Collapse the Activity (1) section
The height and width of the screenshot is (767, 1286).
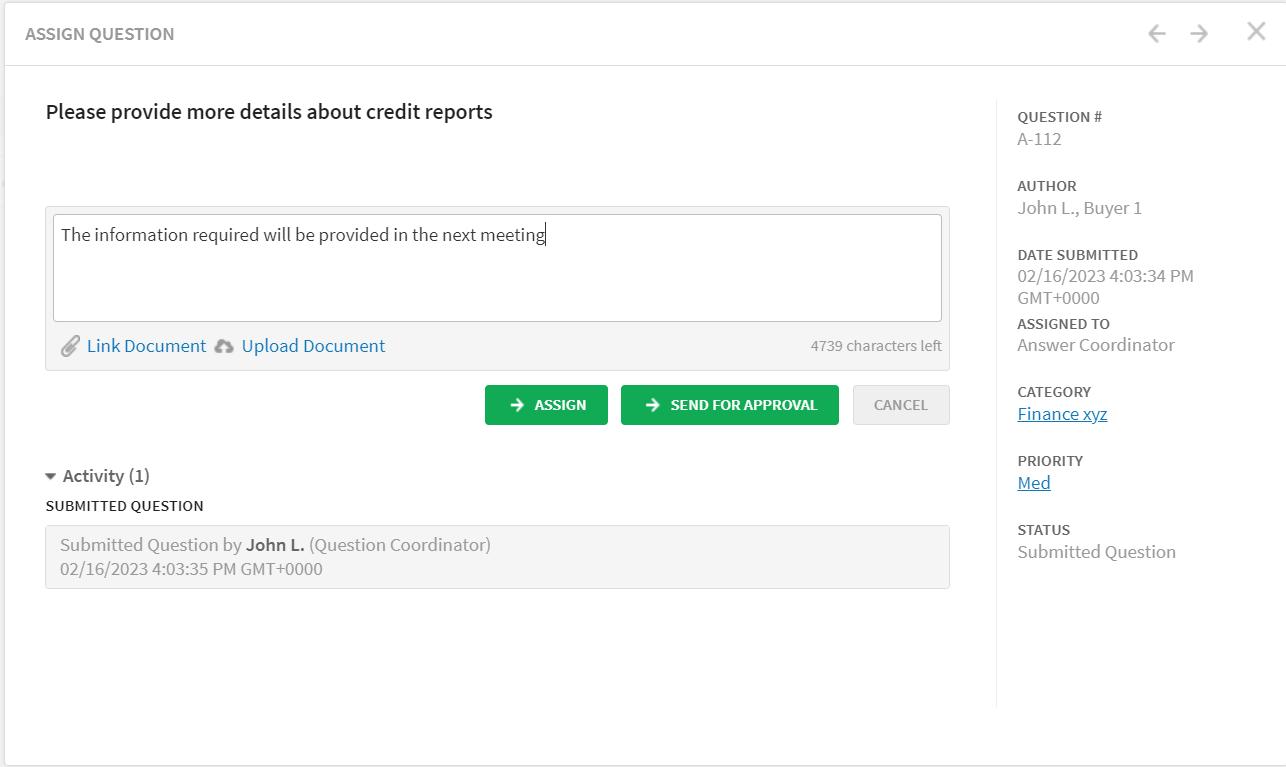pyautogui.click(x=97, y=476)
